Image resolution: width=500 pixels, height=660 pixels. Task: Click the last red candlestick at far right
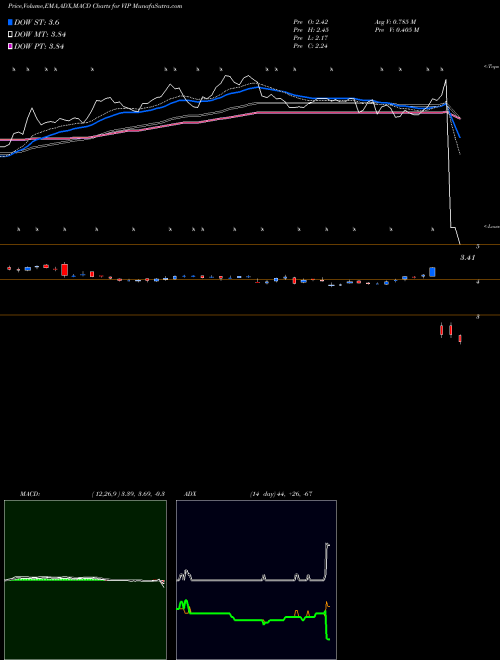tap(460, 339)
